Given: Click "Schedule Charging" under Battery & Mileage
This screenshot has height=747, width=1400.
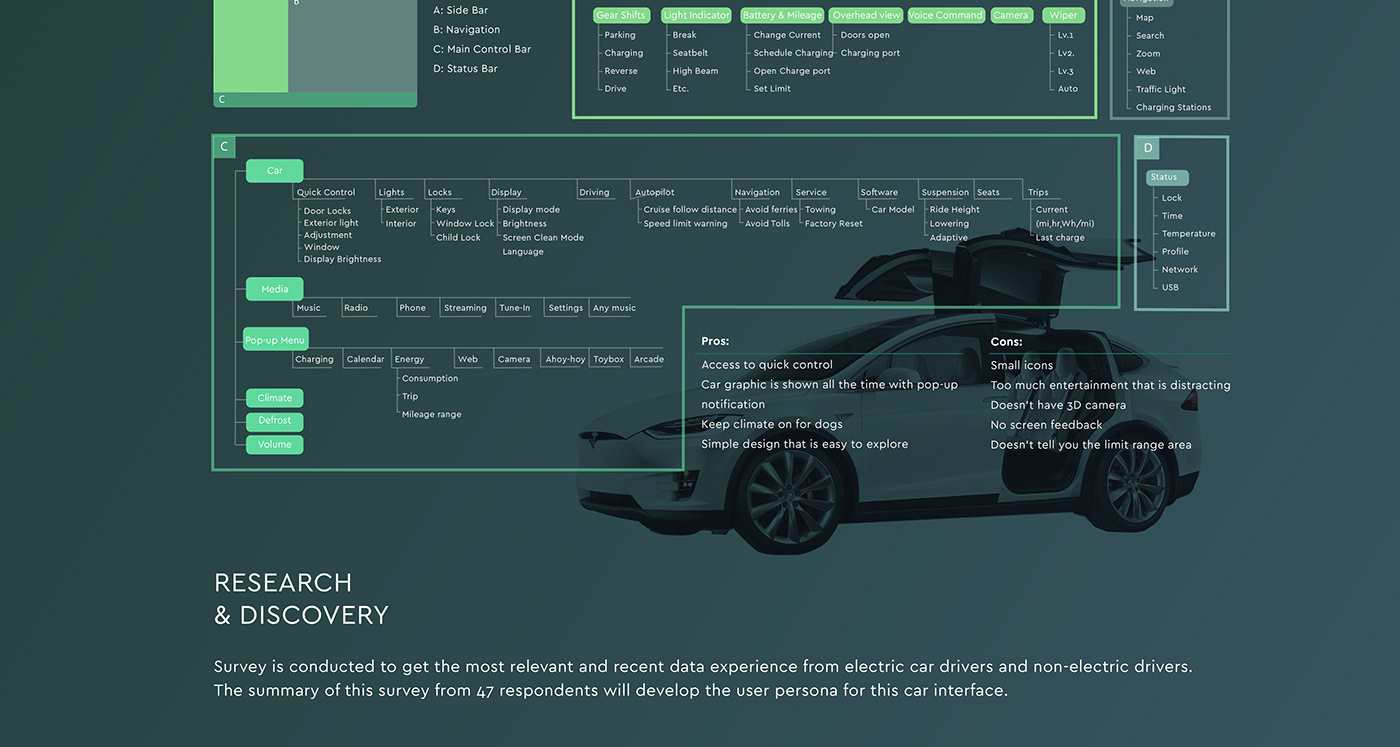Looking at the screenshot, I should click(793, 53).
